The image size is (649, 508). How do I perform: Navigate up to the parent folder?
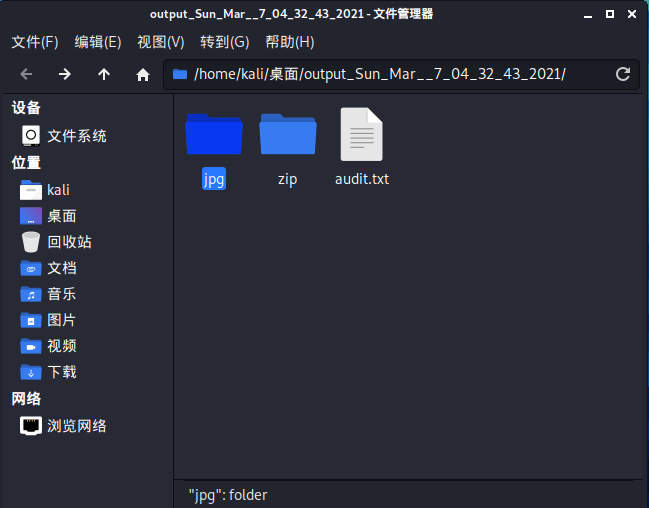(x=104, y=74)
